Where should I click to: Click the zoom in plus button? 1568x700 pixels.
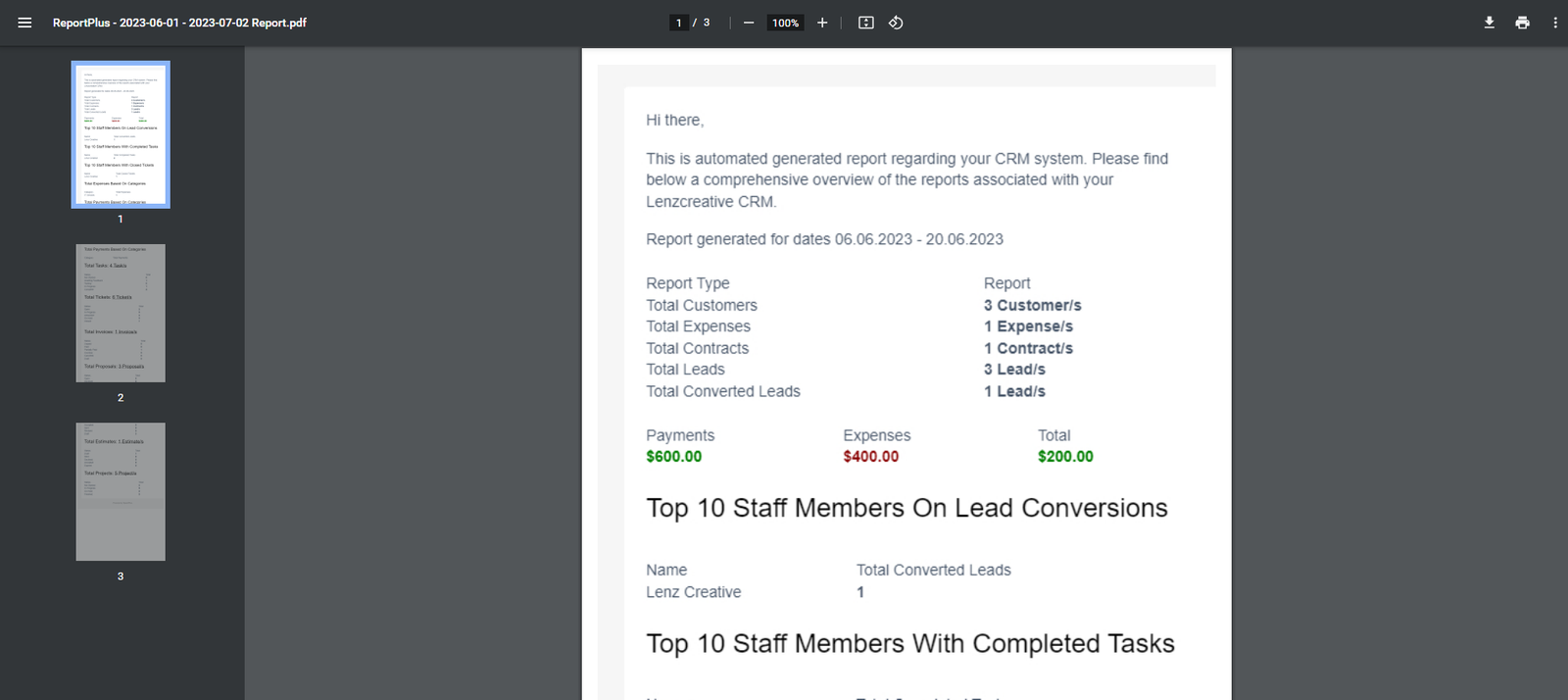pos(822,23)
